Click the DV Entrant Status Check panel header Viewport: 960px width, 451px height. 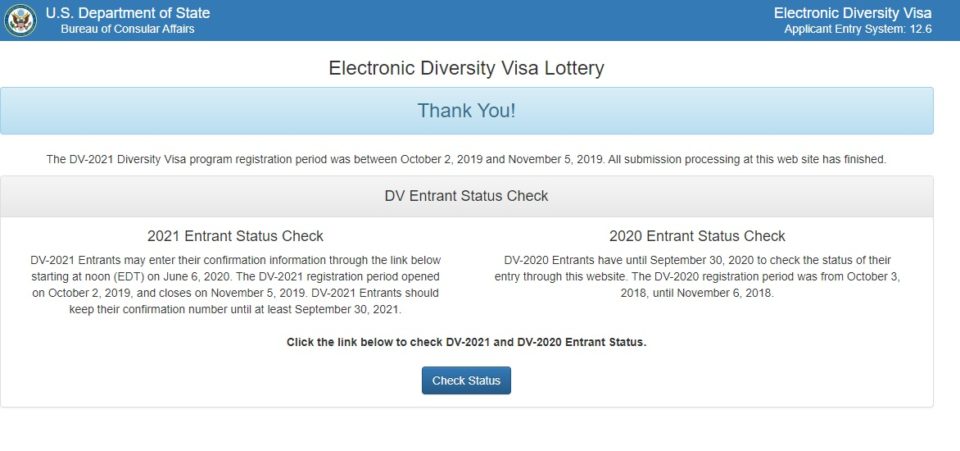click(467, 196)
